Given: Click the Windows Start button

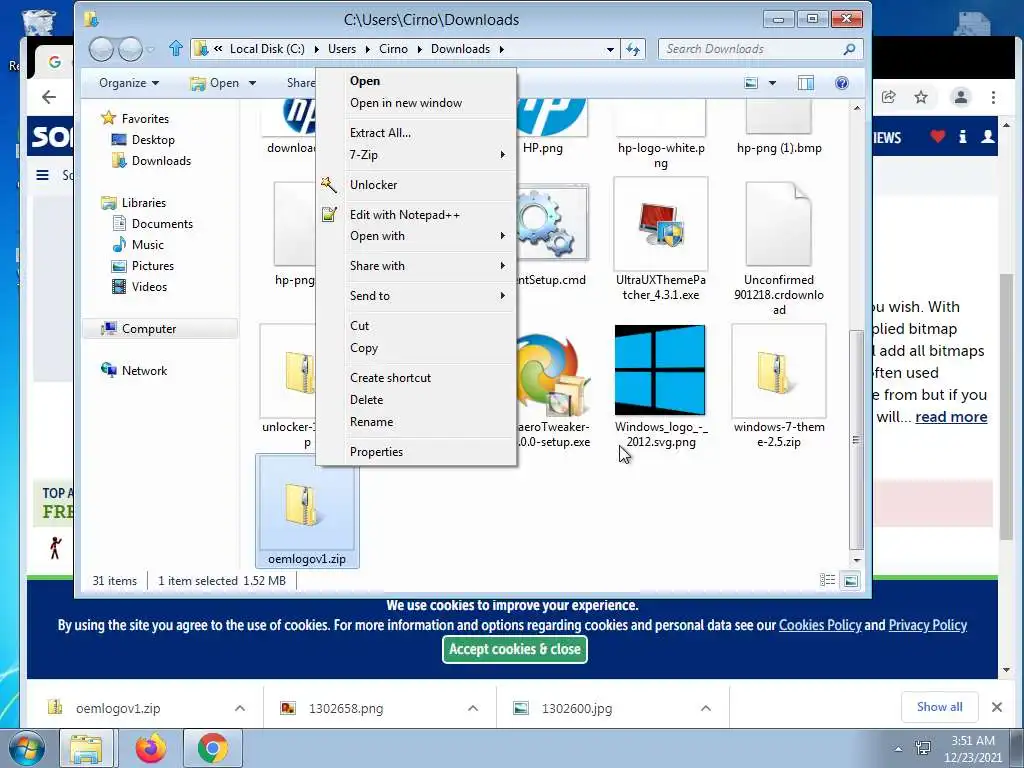Looking at the screenshot, I should point(26,748).
